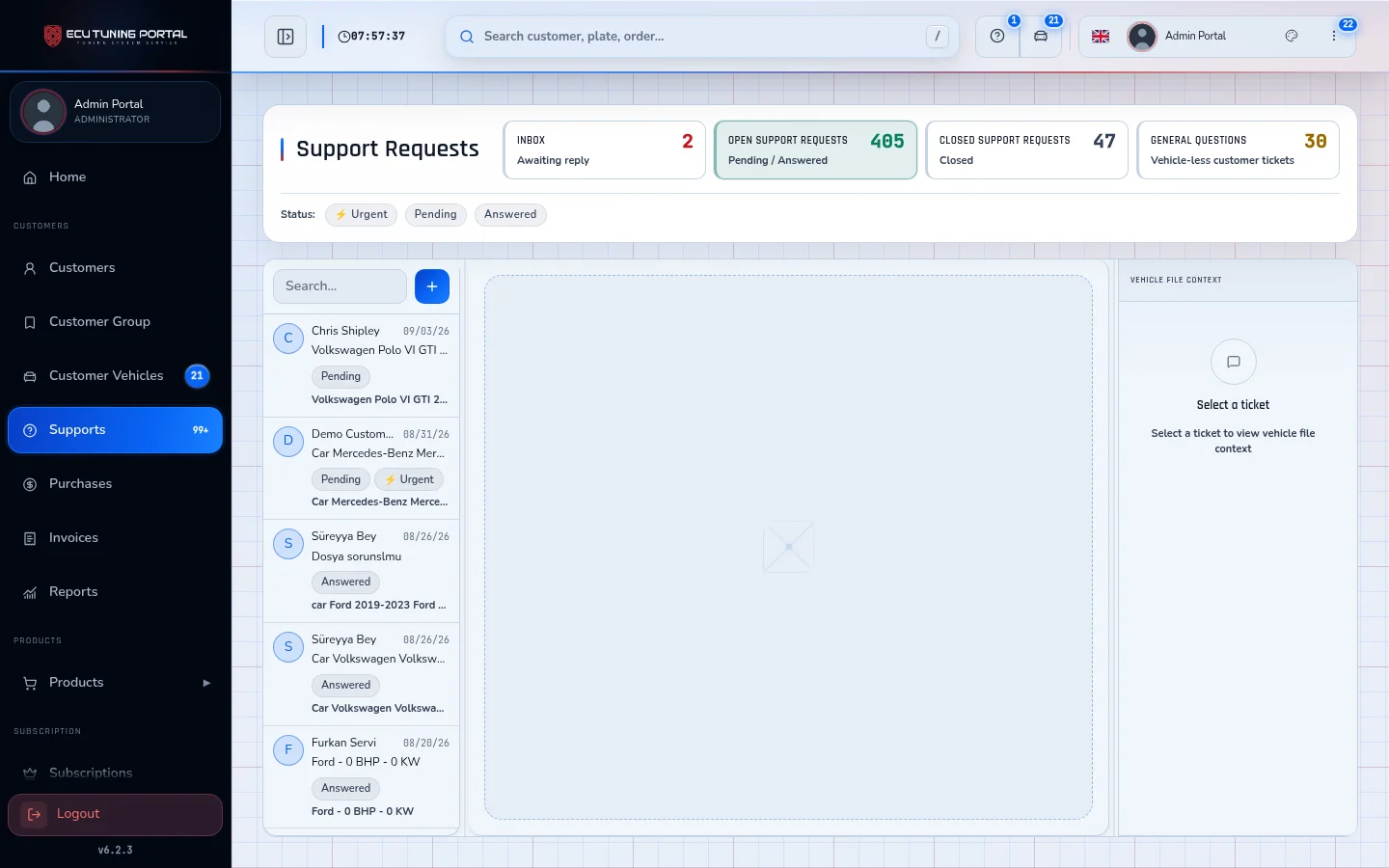Click the Home house icon
The image size is (1389, 868).
[30, 177]
